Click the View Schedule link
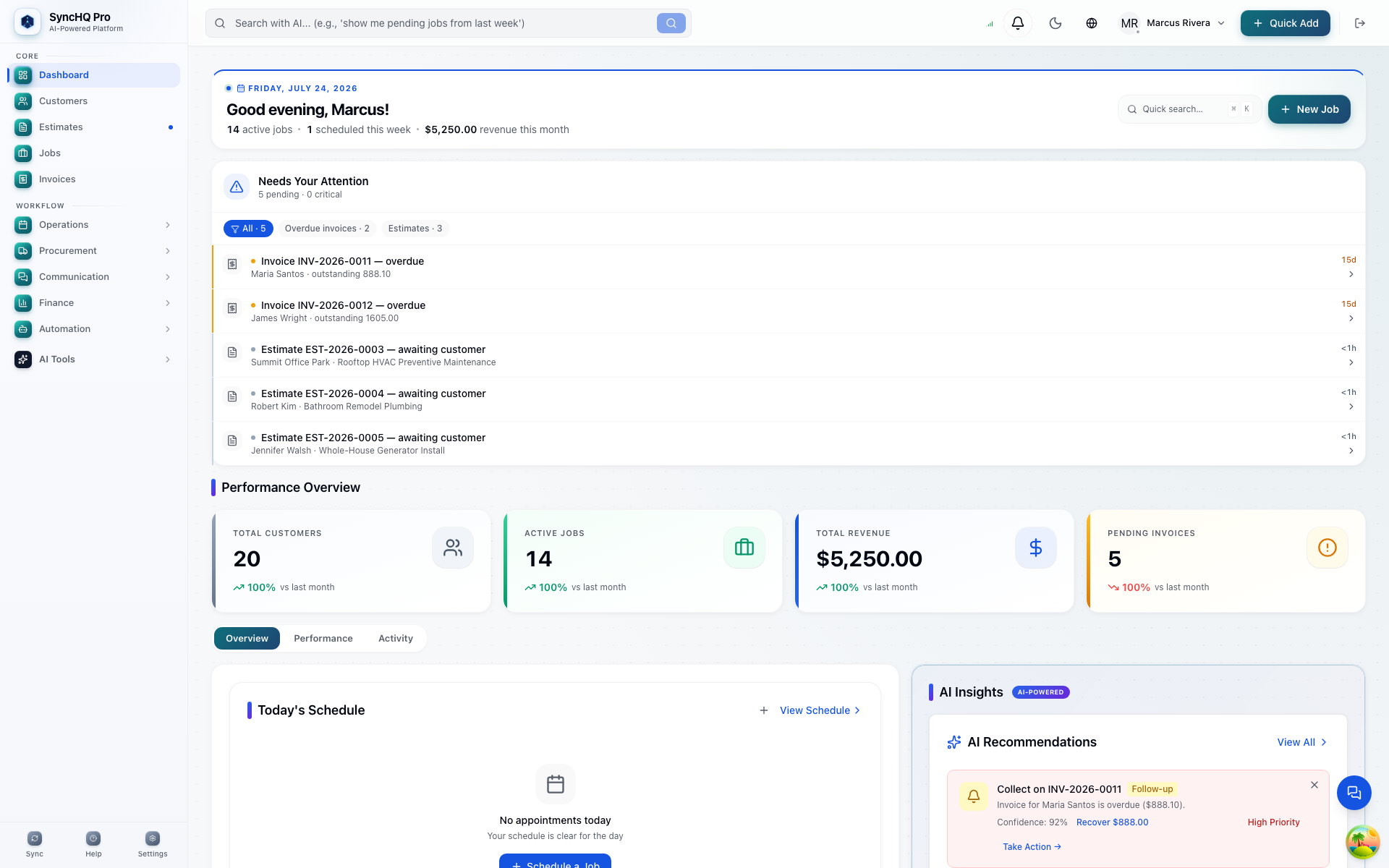Image resolution: width=1389 pixels, height=868 pixels. click(820, 710)
